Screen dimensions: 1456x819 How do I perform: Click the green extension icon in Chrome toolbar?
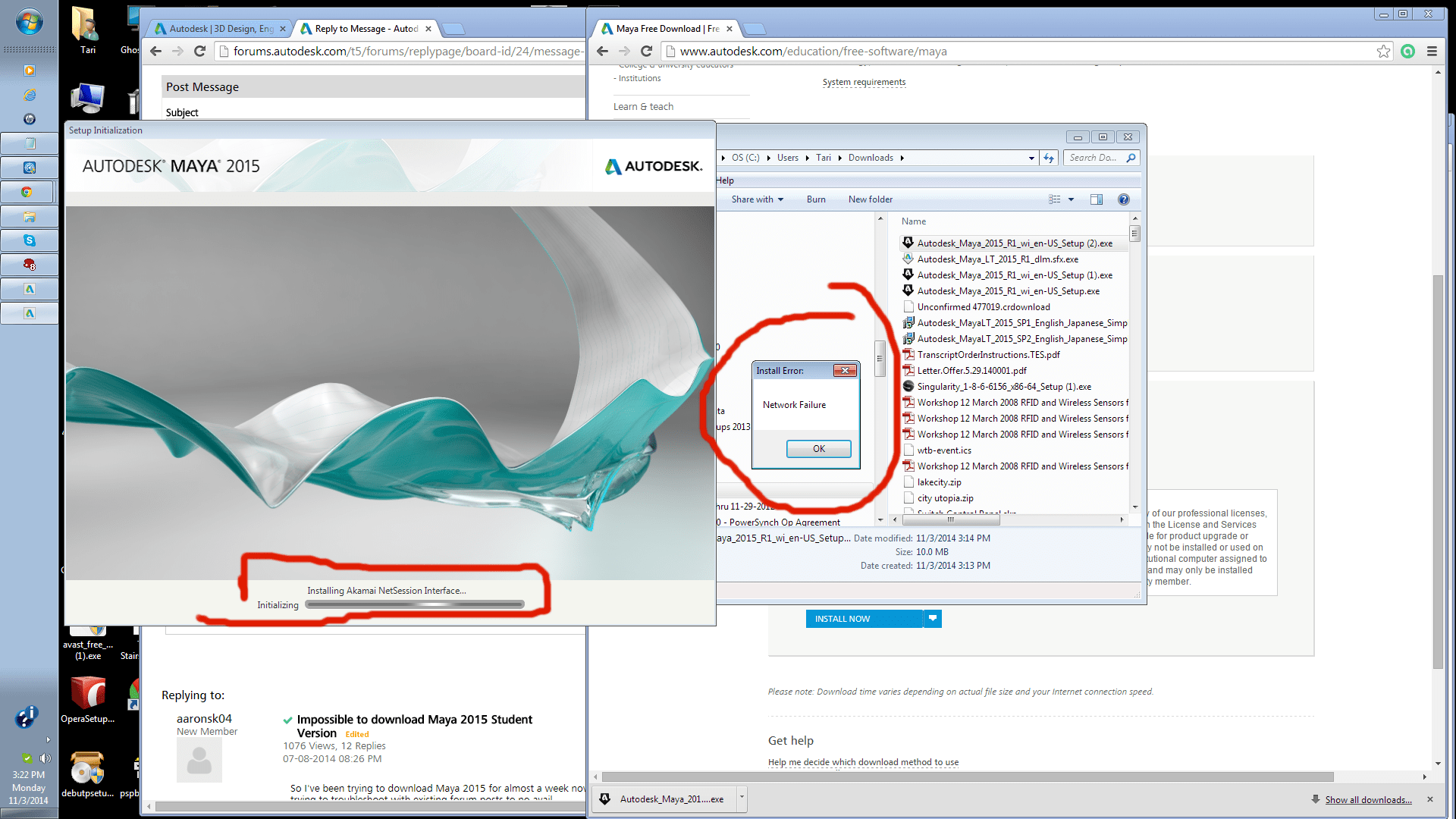1408,51
